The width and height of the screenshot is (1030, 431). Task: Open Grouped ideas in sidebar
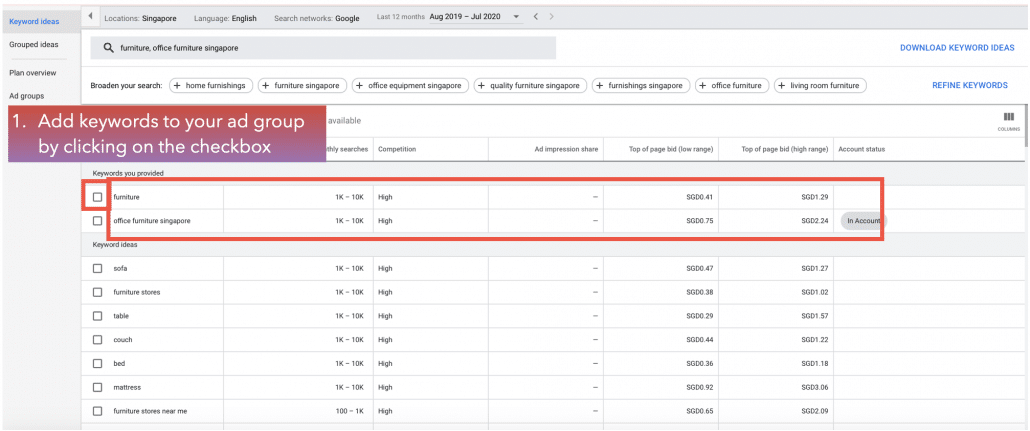[34, 45]
